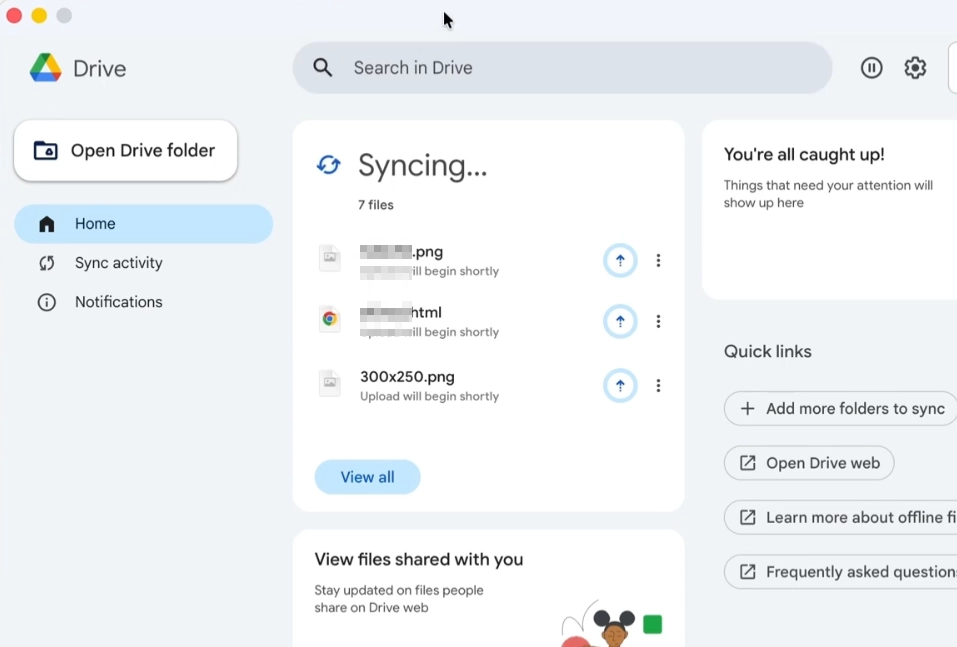
Task: Click upload arrow for the html file
Action: click(620, 321)
